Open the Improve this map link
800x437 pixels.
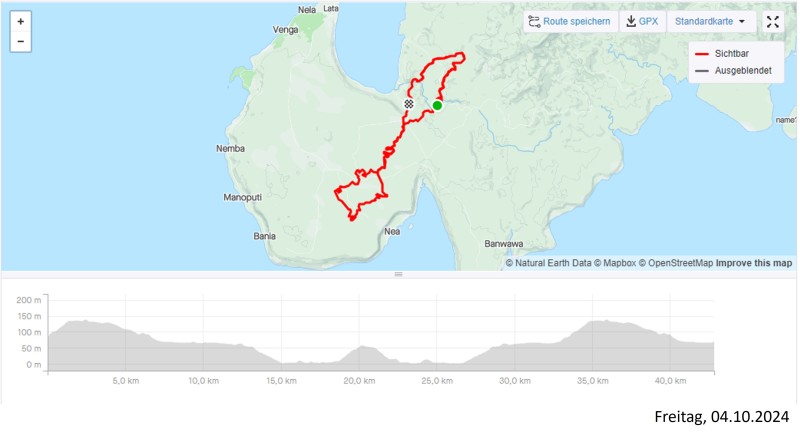click(754, 263)
